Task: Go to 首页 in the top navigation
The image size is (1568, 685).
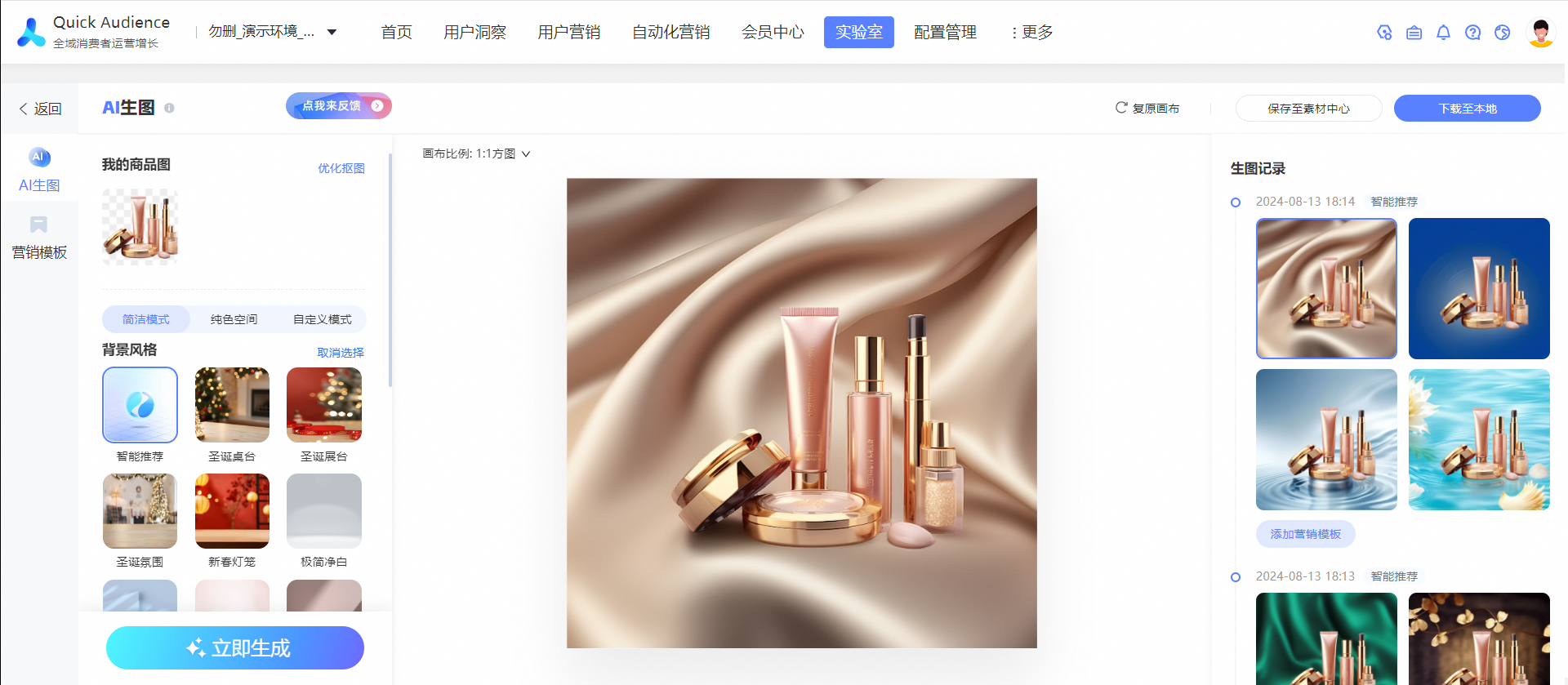Action: click(396, 33)
